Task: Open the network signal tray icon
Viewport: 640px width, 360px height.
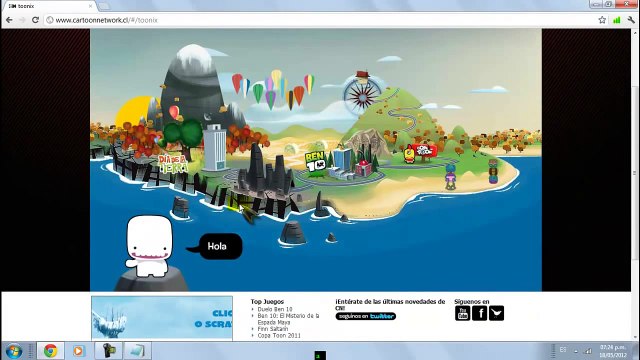Action: [x=588, y=351]
